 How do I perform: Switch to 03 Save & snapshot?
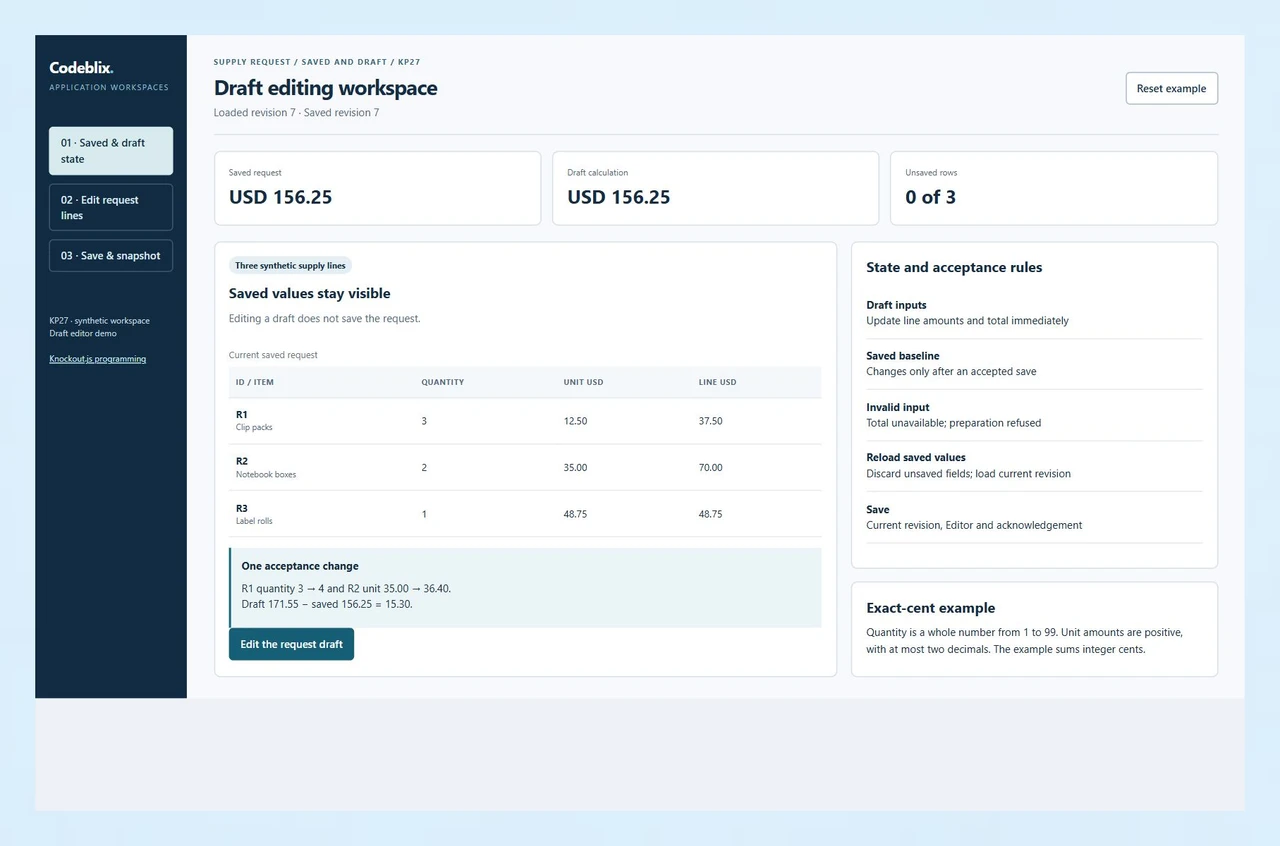111,256
